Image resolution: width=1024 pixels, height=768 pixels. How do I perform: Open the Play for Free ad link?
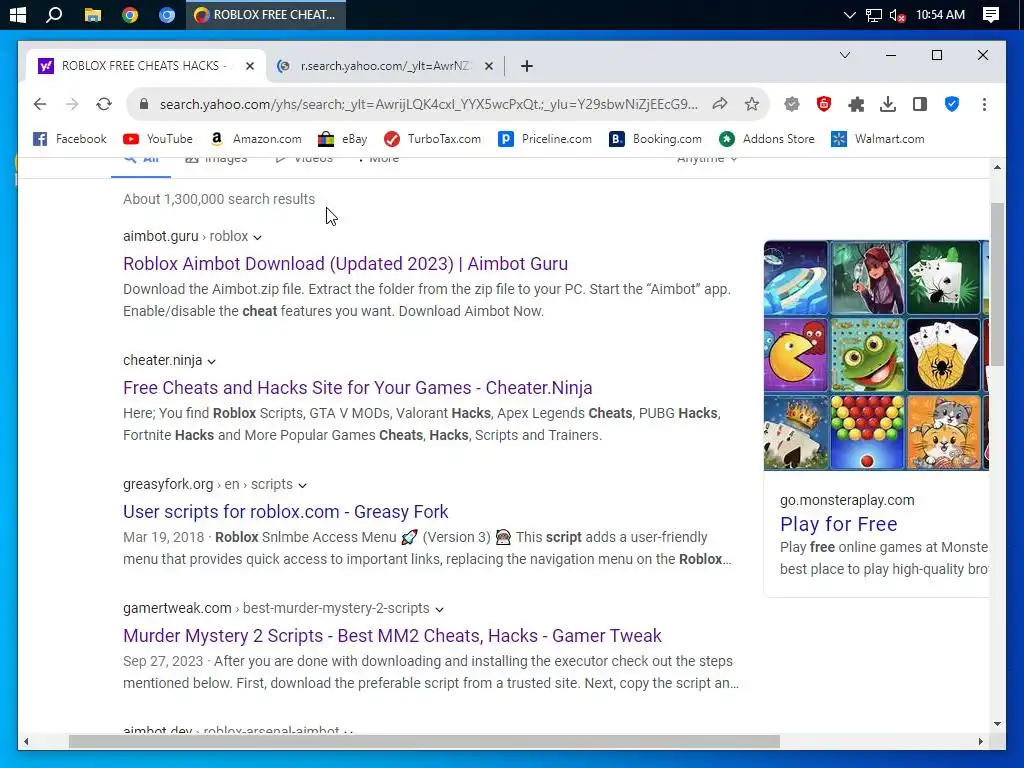tap(839, 524)
